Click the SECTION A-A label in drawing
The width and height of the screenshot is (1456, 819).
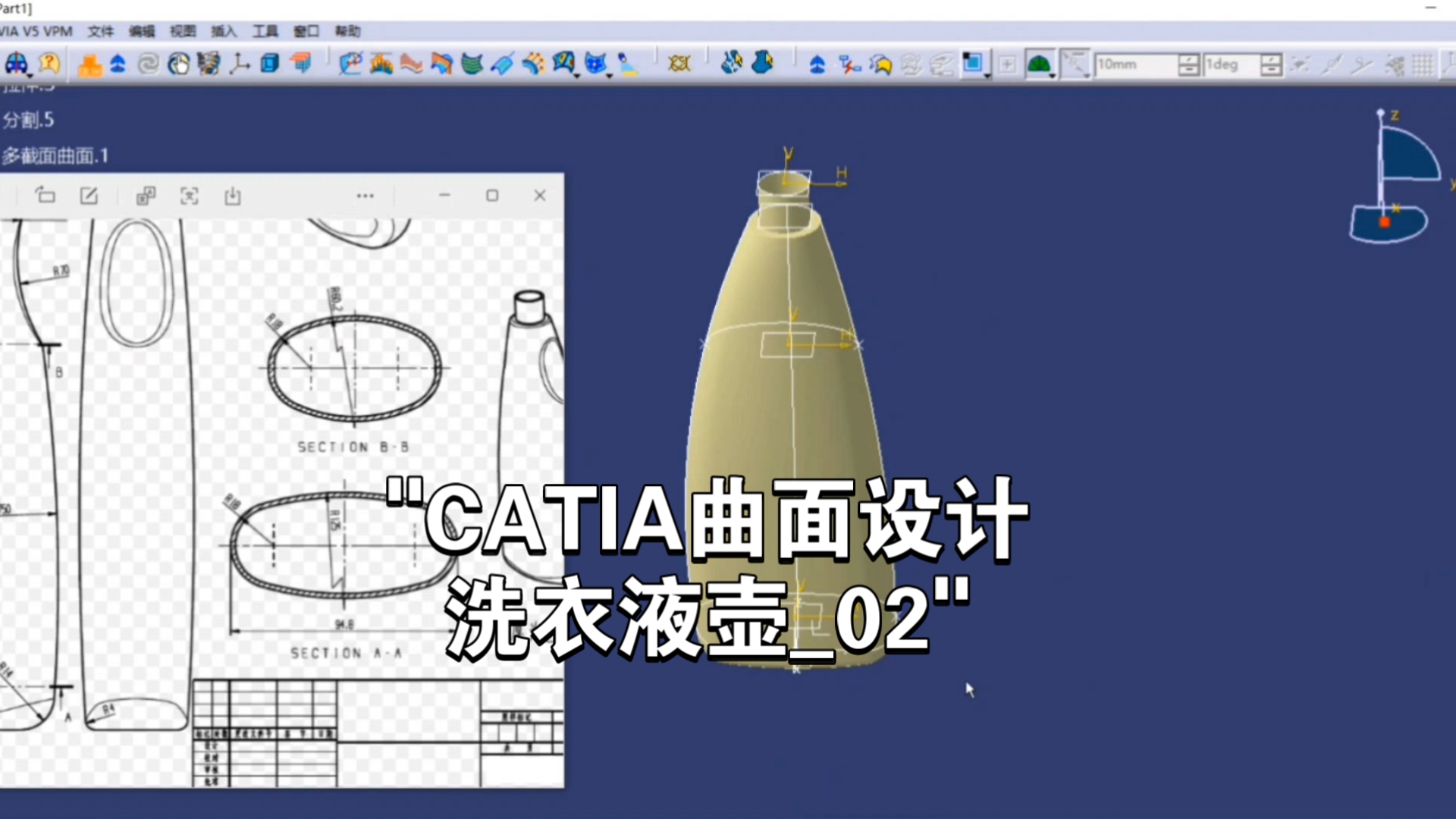click(346, 653)
